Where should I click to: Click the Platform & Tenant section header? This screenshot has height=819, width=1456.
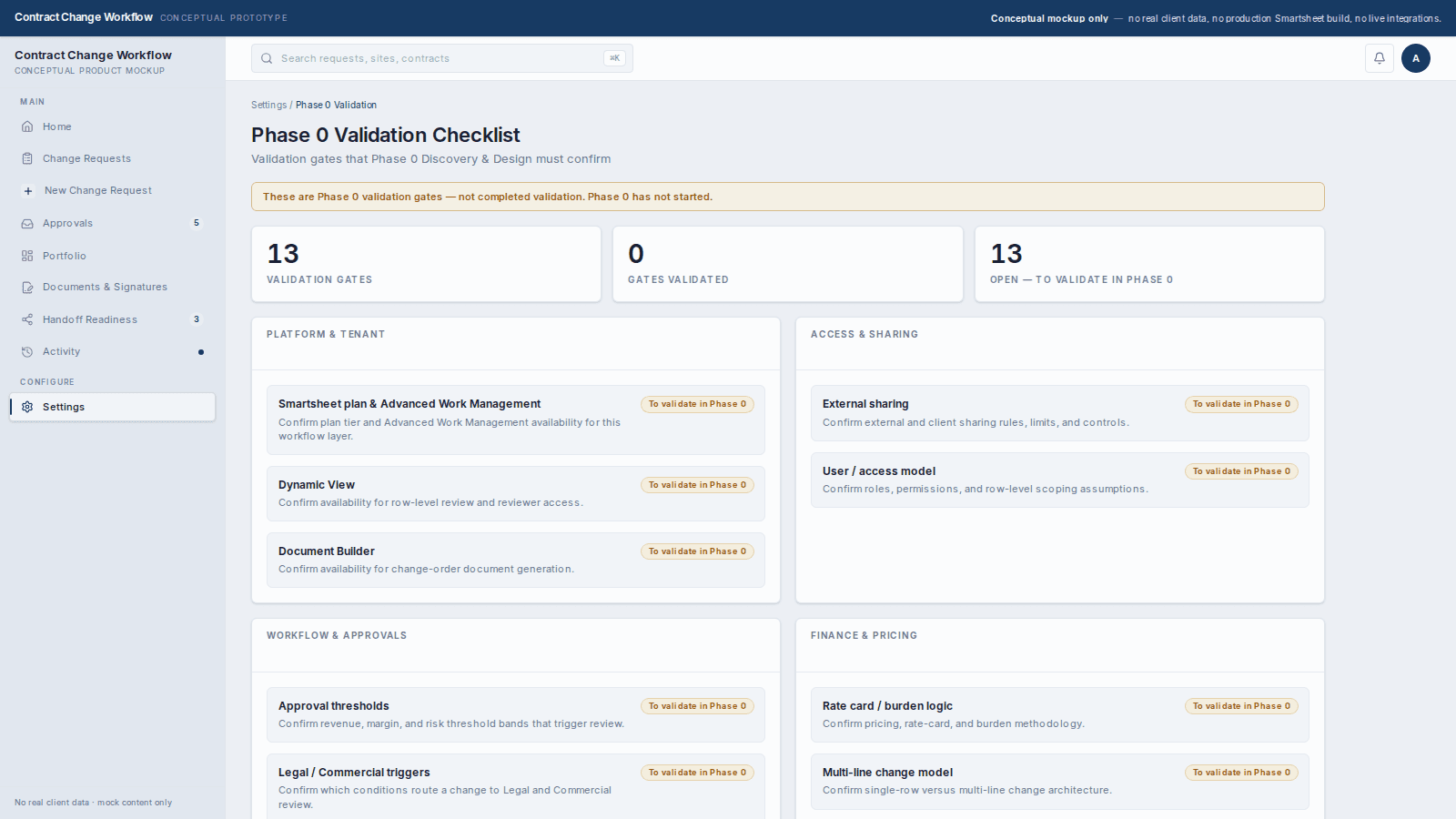(326, 335)
